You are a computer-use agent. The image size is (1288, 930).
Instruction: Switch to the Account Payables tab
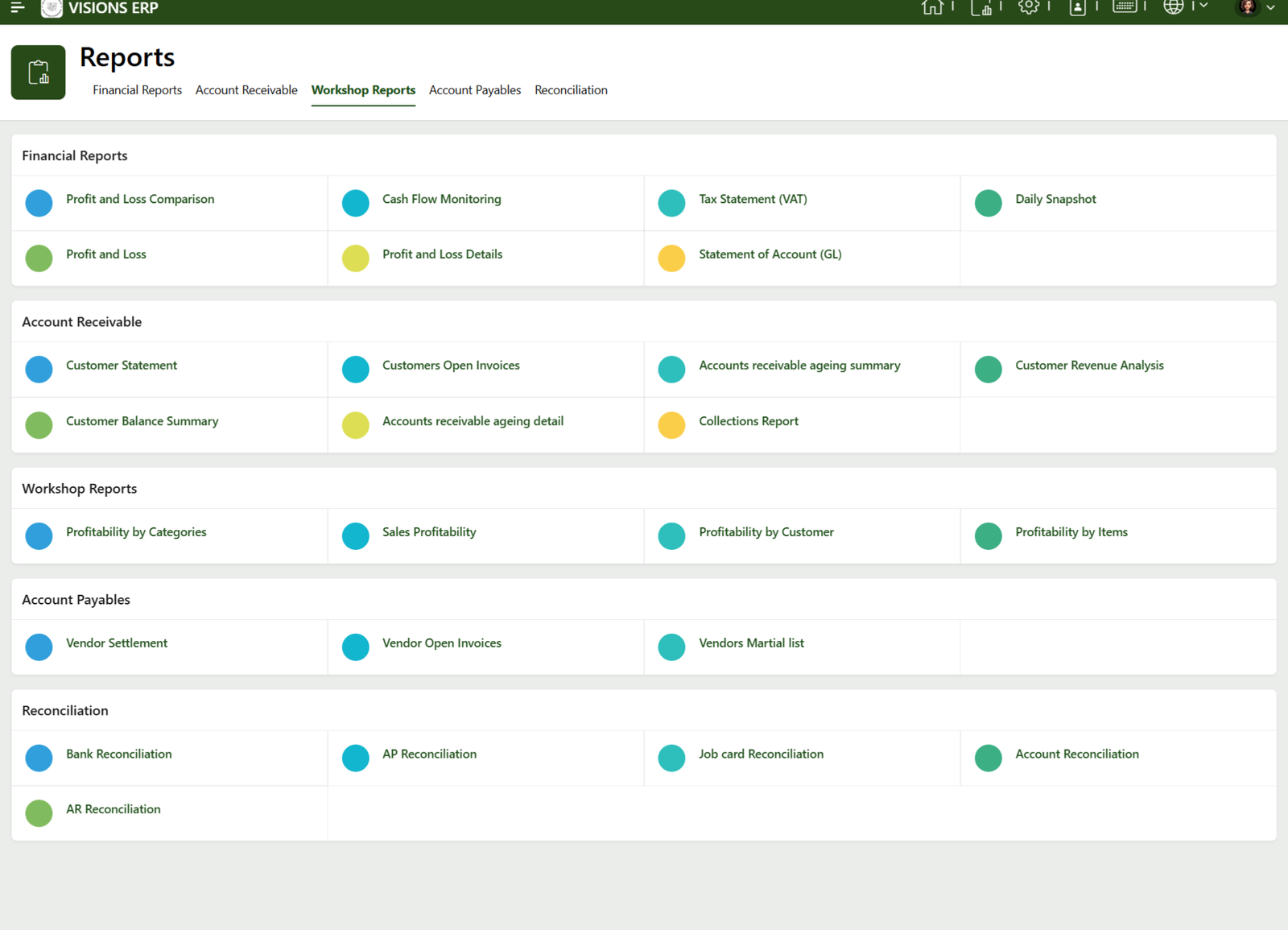474,90
